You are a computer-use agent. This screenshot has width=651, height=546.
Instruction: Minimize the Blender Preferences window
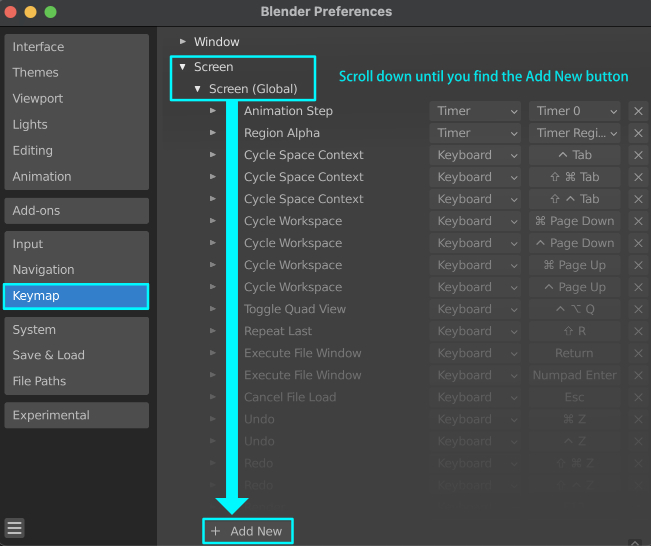pyautogui.click(x=30, y=12)
